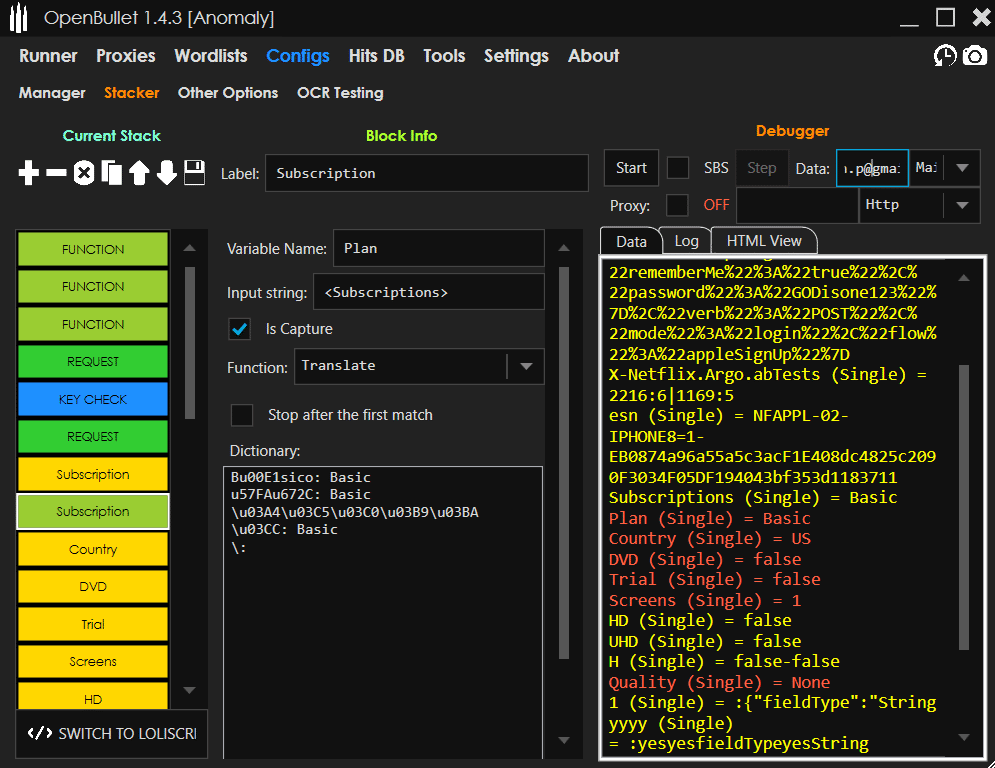Uncheck the Is Capture checkbox
995x768 pixels.
[x=239, y=328]
